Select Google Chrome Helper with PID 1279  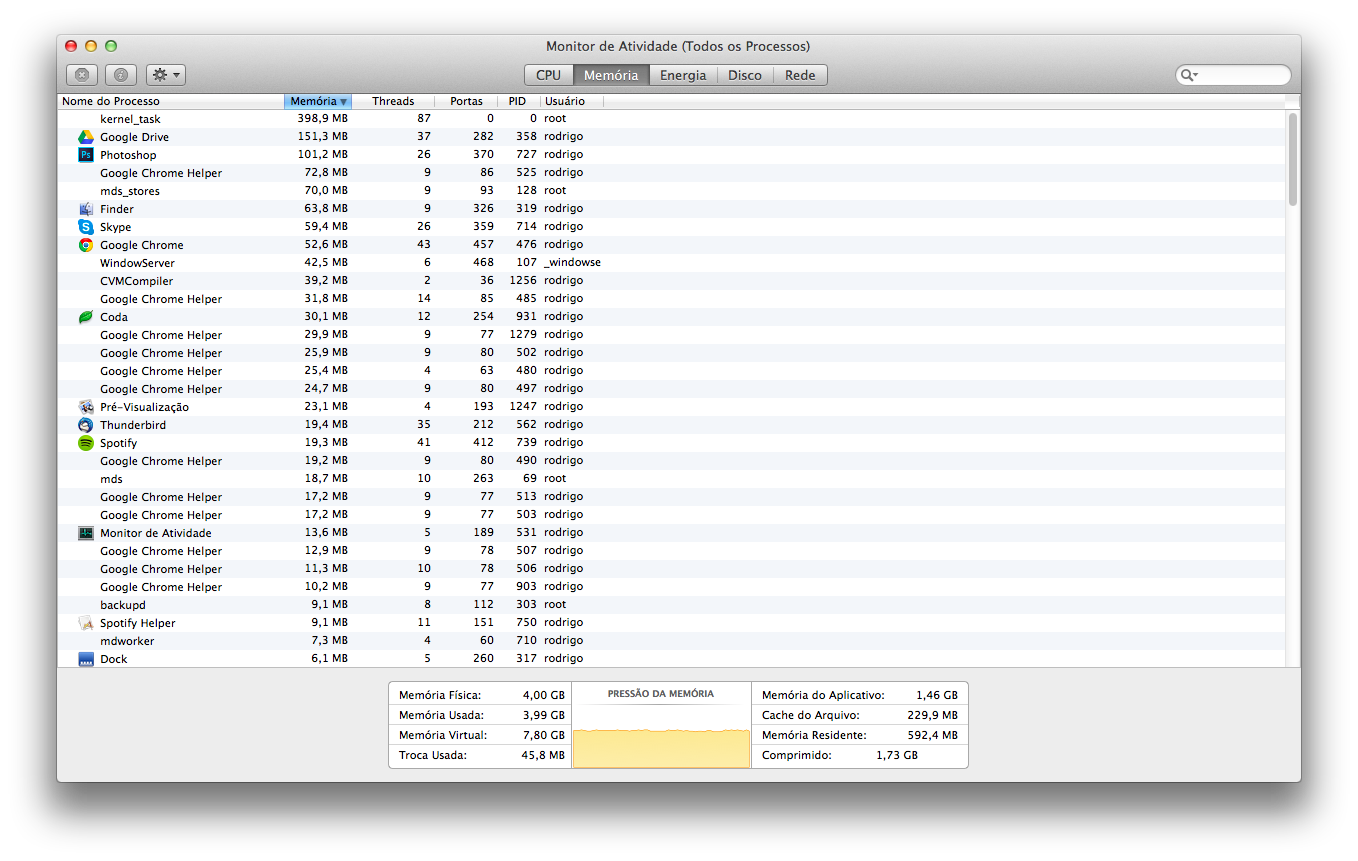671,335
